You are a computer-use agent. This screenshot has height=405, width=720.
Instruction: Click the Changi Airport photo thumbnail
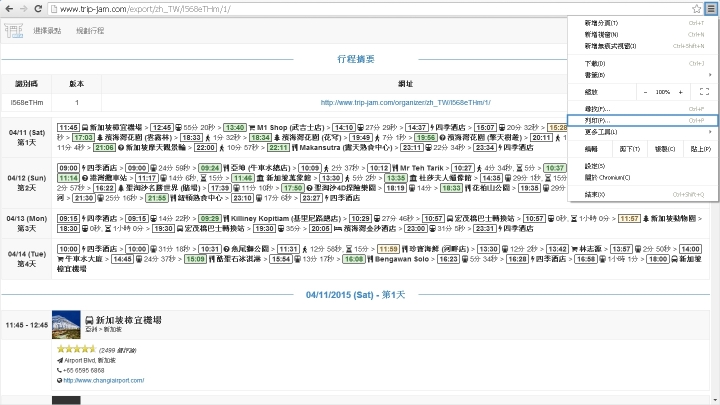[x=66, y=325]
